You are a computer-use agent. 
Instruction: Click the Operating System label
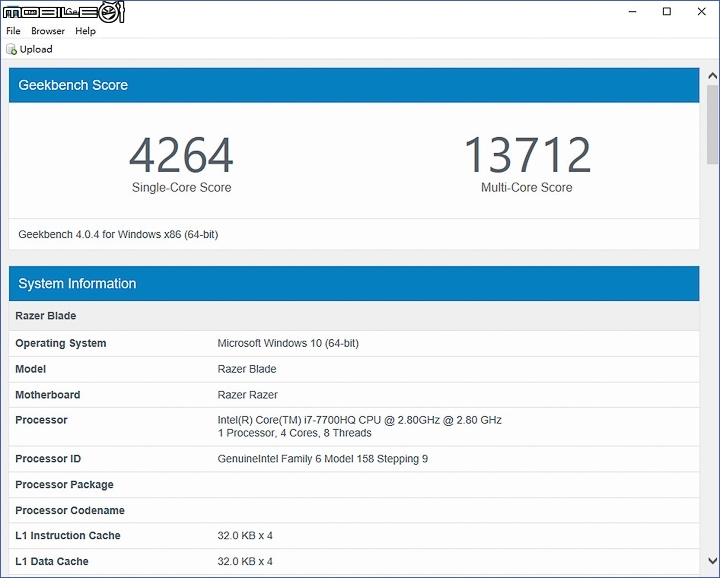point(61,343)
